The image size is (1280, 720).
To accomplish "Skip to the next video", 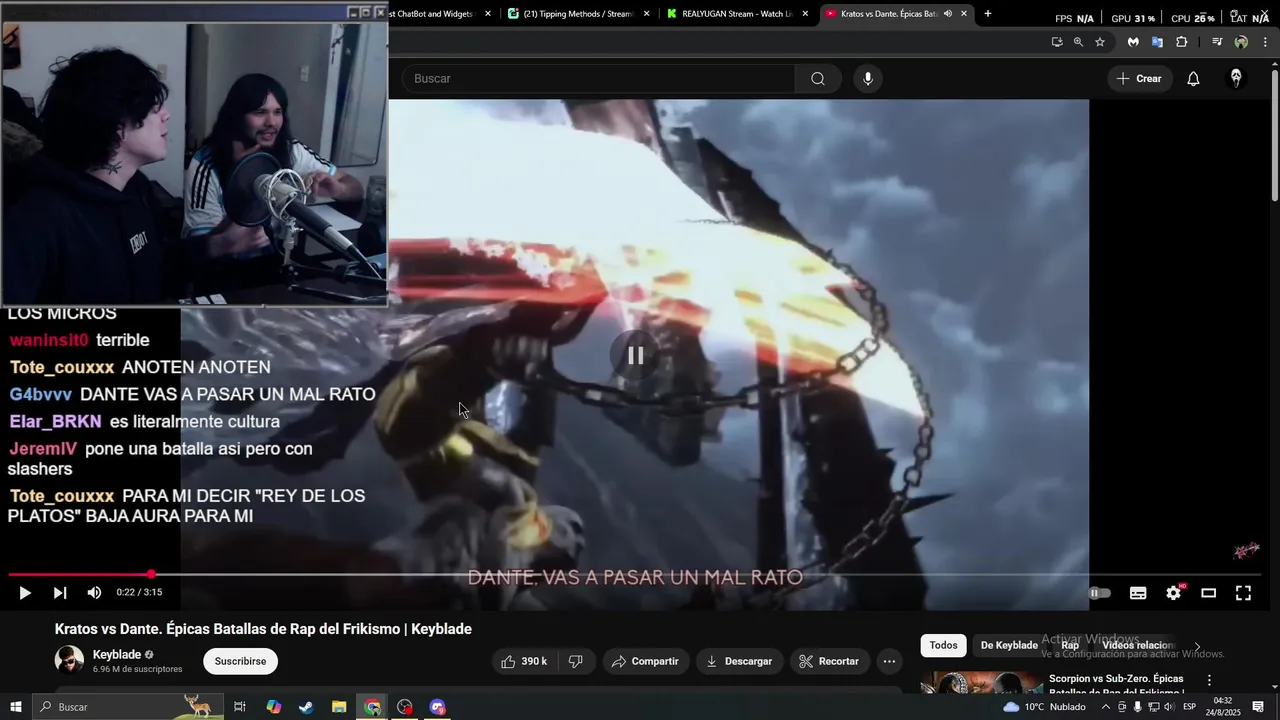I will coord(60,593).
